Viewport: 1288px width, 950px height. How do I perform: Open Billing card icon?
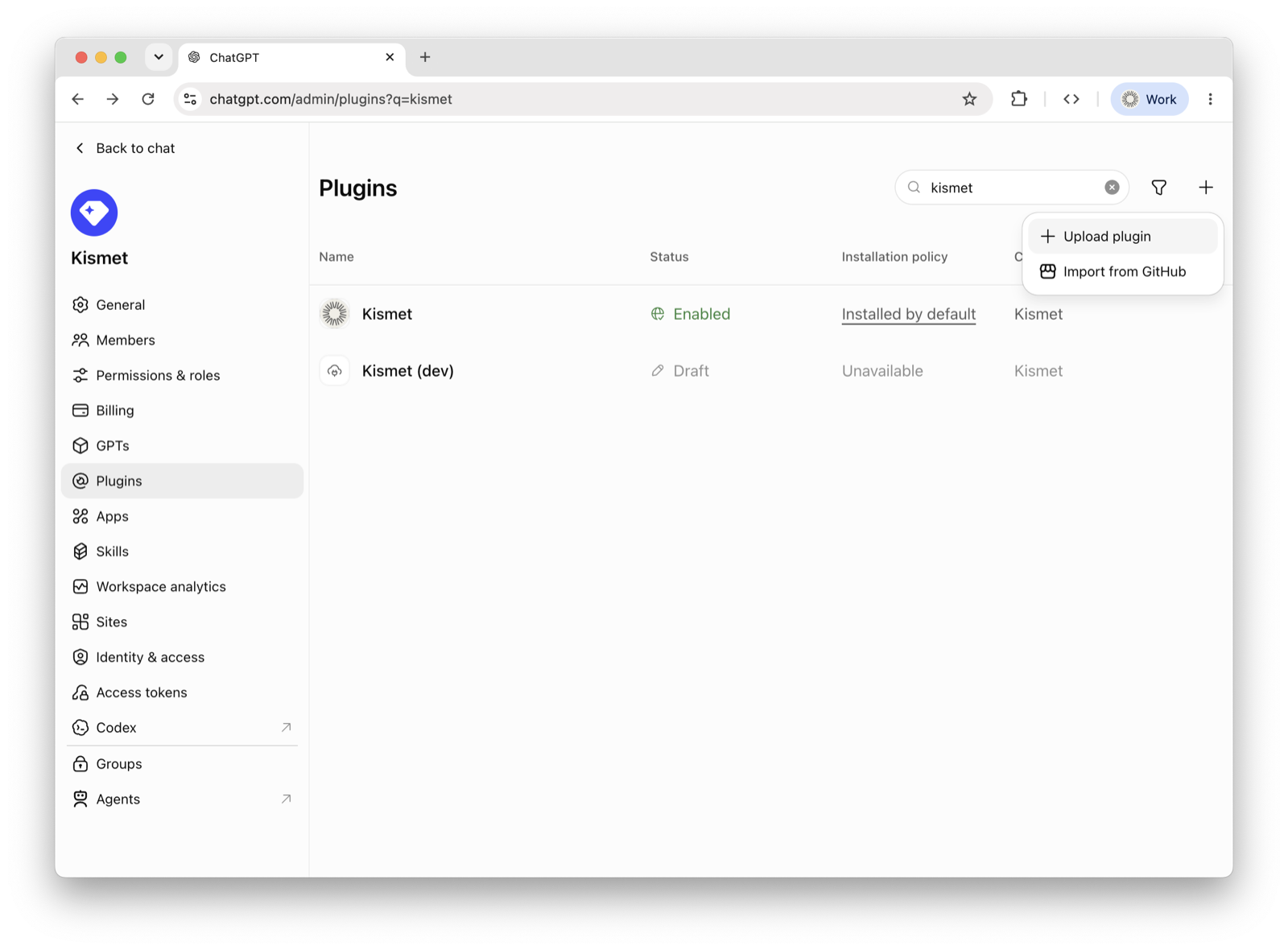80,411
